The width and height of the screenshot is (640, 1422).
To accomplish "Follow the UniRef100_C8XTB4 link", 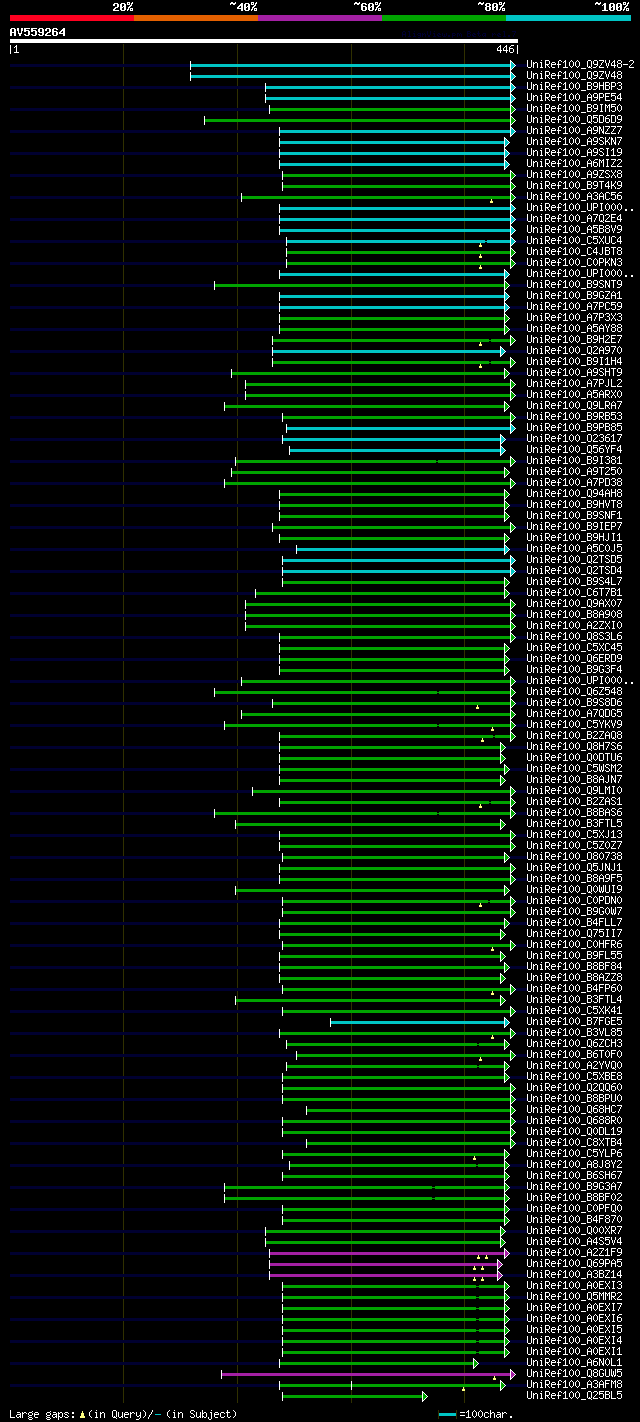I will click(574, 1142).
